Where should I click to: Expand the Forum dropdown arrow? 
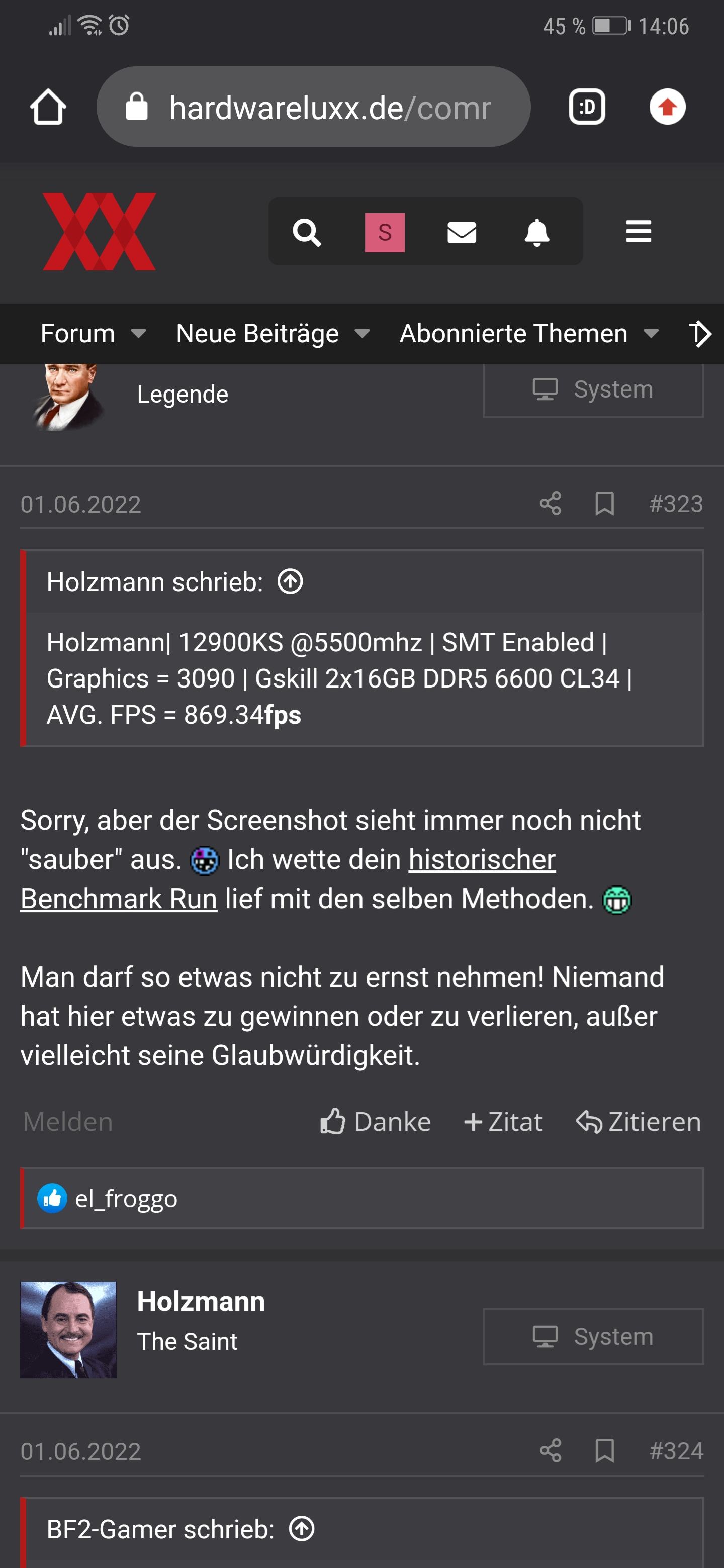click(x=138, y=334)
